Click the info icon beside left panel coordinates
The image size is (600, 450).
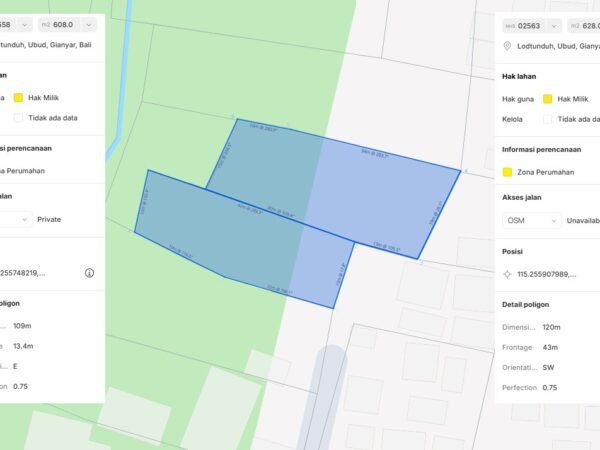pyautogui.click(x=89, y=272)
